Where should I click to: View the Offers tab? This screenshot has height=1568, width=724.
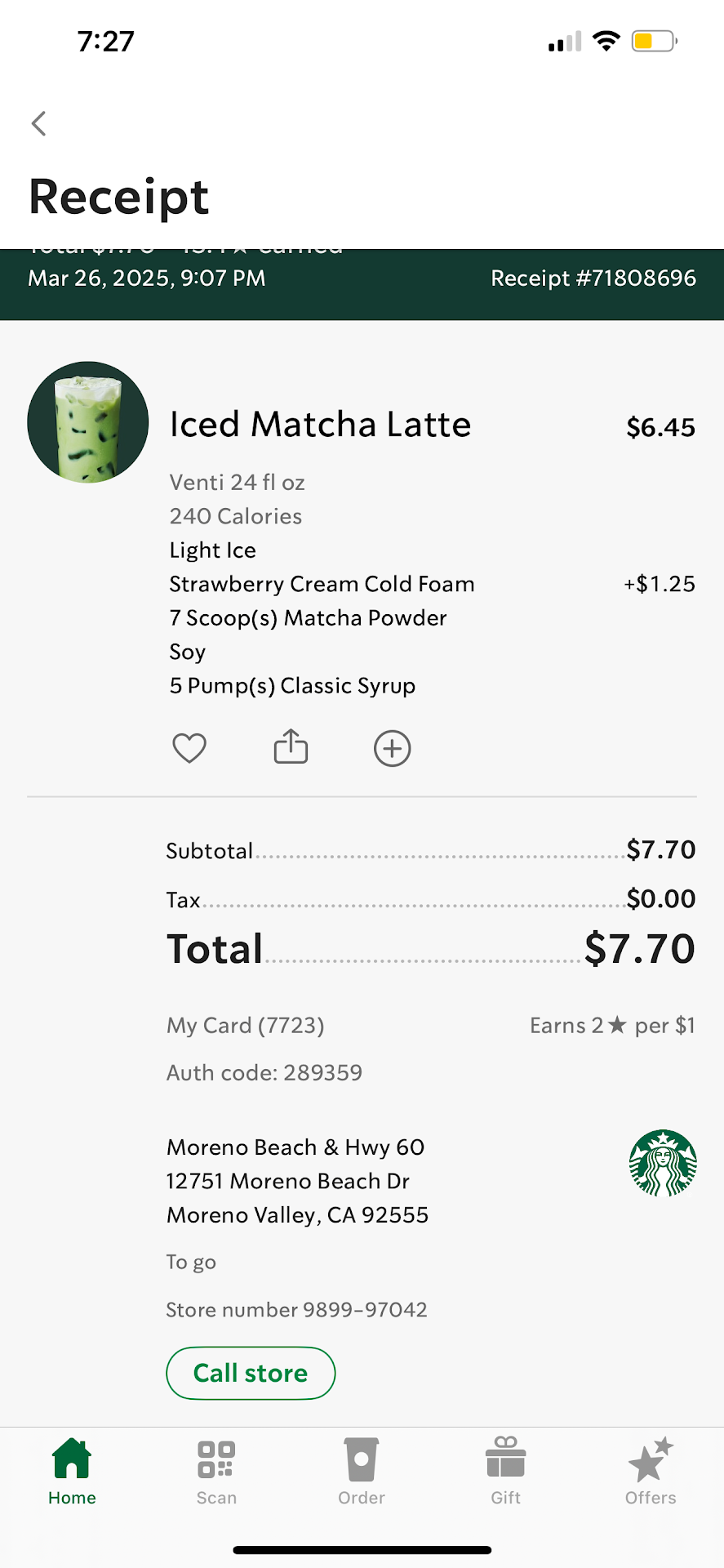tap(651, 1472)
